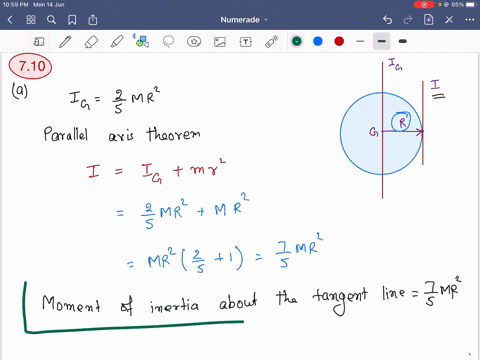Tap the back arrow in top bar
The image size is (480, 360).
pyautogui.click(x=10, y=20)
